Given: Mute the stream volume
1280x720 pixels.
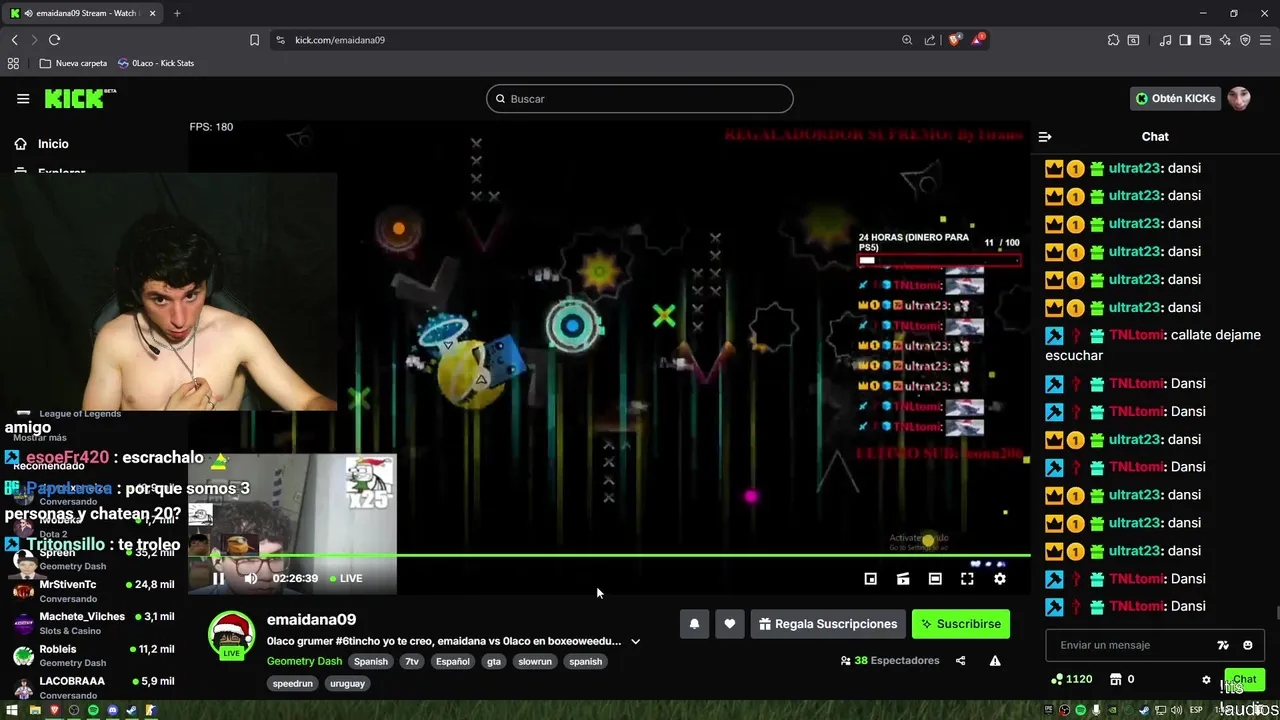Looking at the screenshot, I should coord(250,578).
